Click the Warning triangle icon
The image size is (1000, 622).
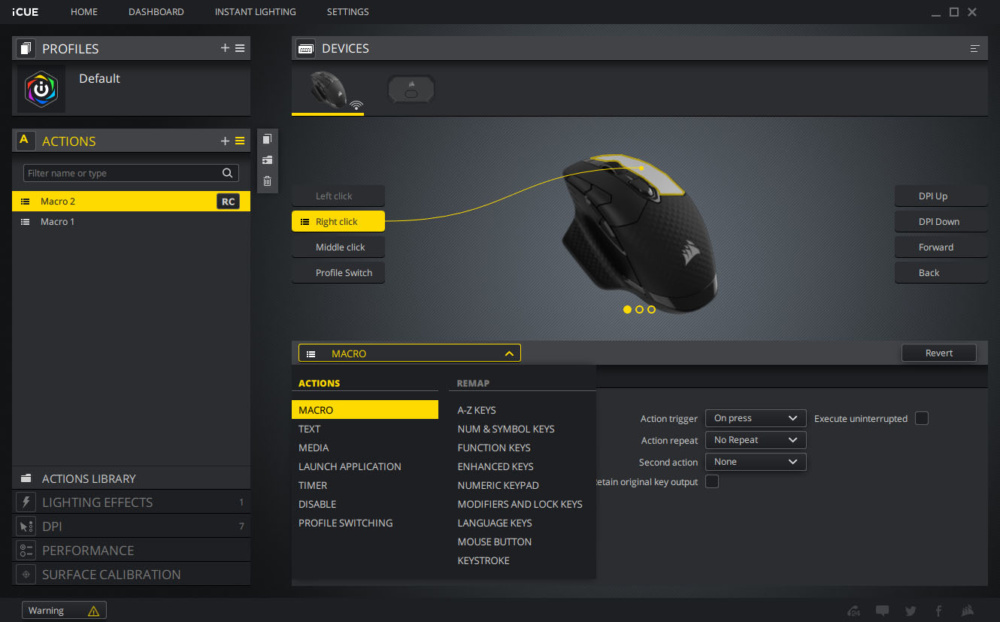tap(94, 611)
